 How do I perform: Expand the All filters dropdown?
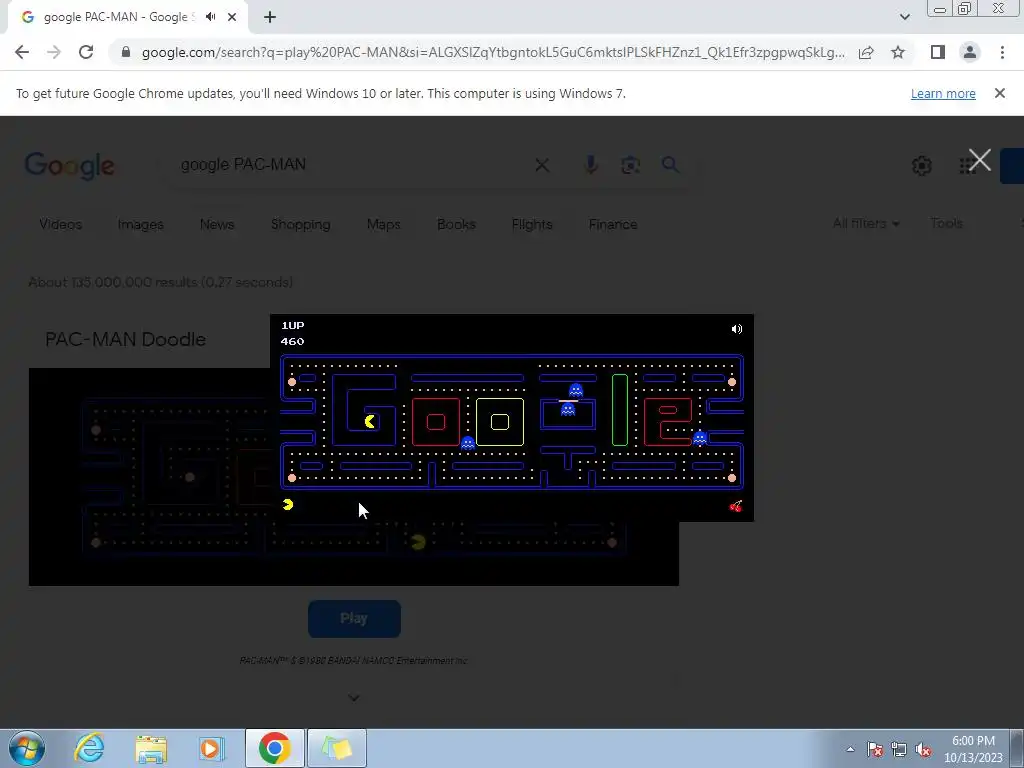866,223
